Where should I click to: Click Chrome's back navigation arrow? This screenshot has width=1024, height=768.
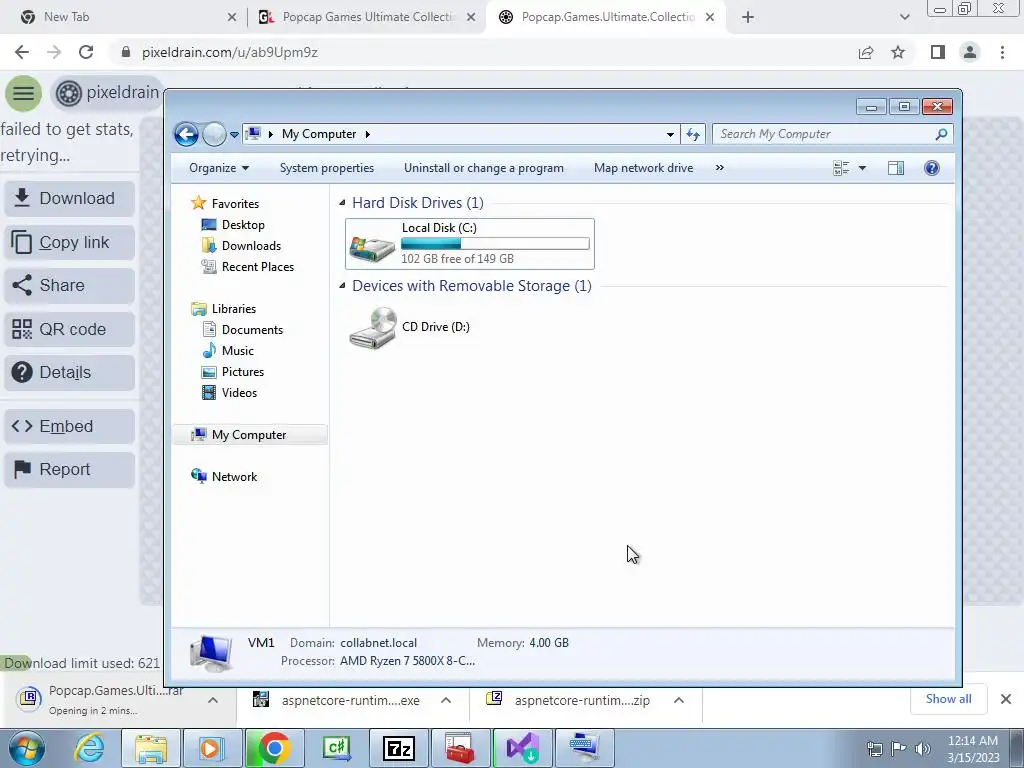[x=22, y=52]
